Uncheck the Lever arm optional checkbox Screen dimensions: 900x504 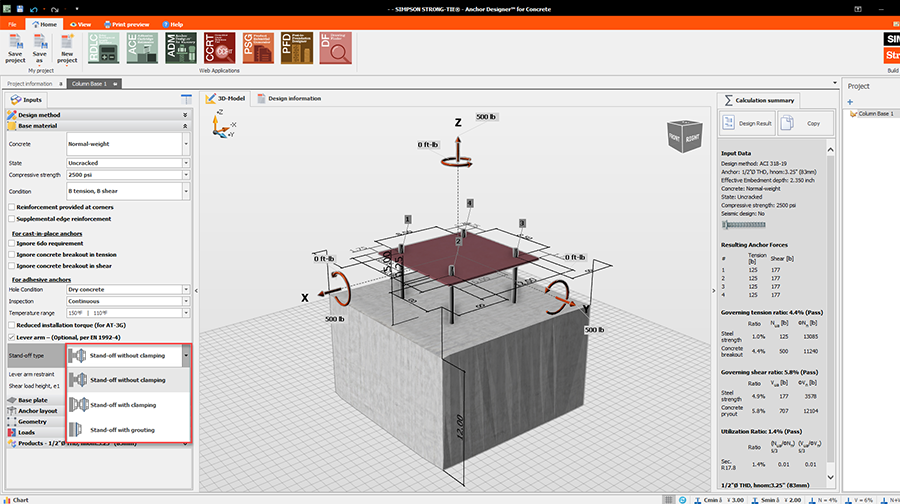point(11,338)
